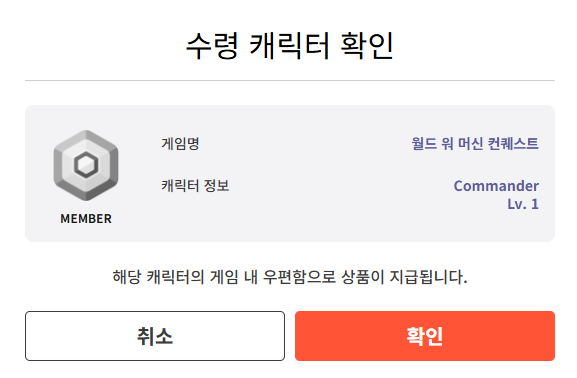Click the phrase 해당 캐릭터의 starting the notice
Viewport: 577px width, 378px height.
(x=158, y=277)
